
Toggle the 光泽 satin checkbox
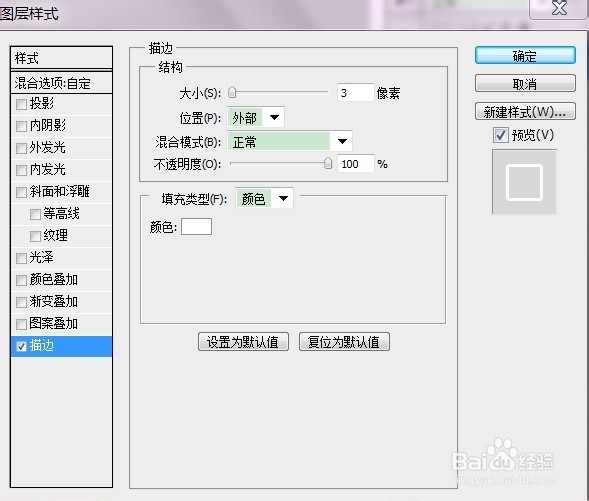pos(21,258)
